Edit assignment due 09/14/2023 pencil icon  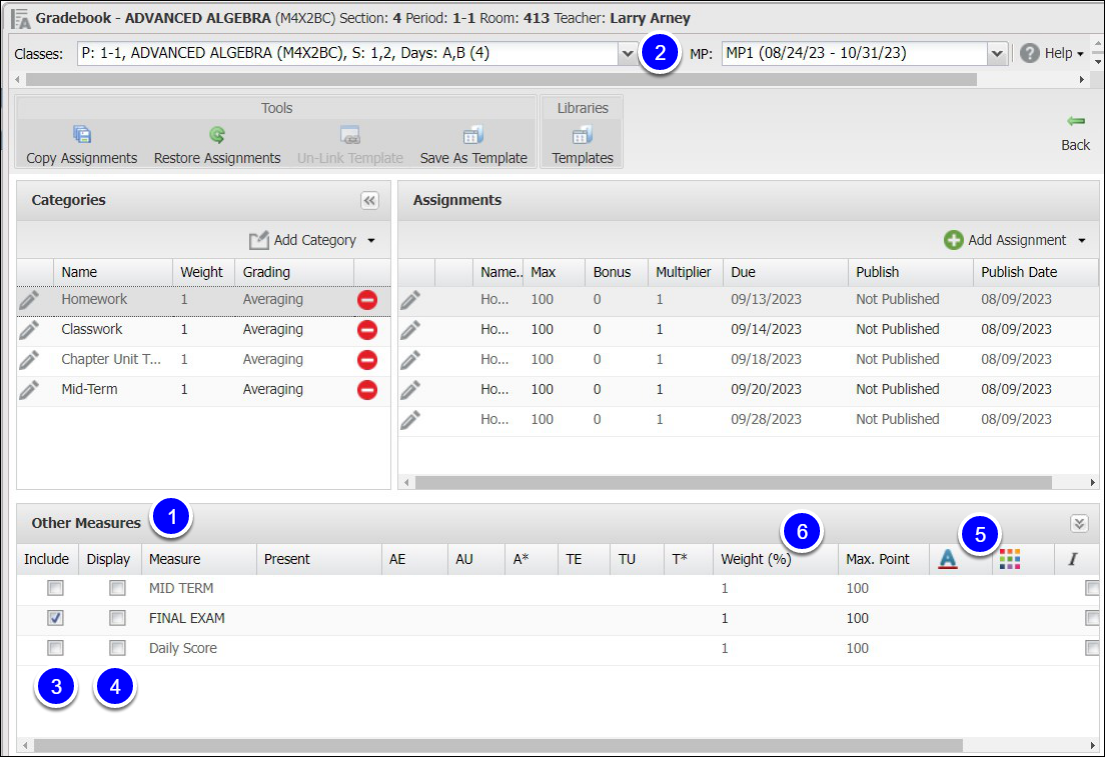point(410,330)
